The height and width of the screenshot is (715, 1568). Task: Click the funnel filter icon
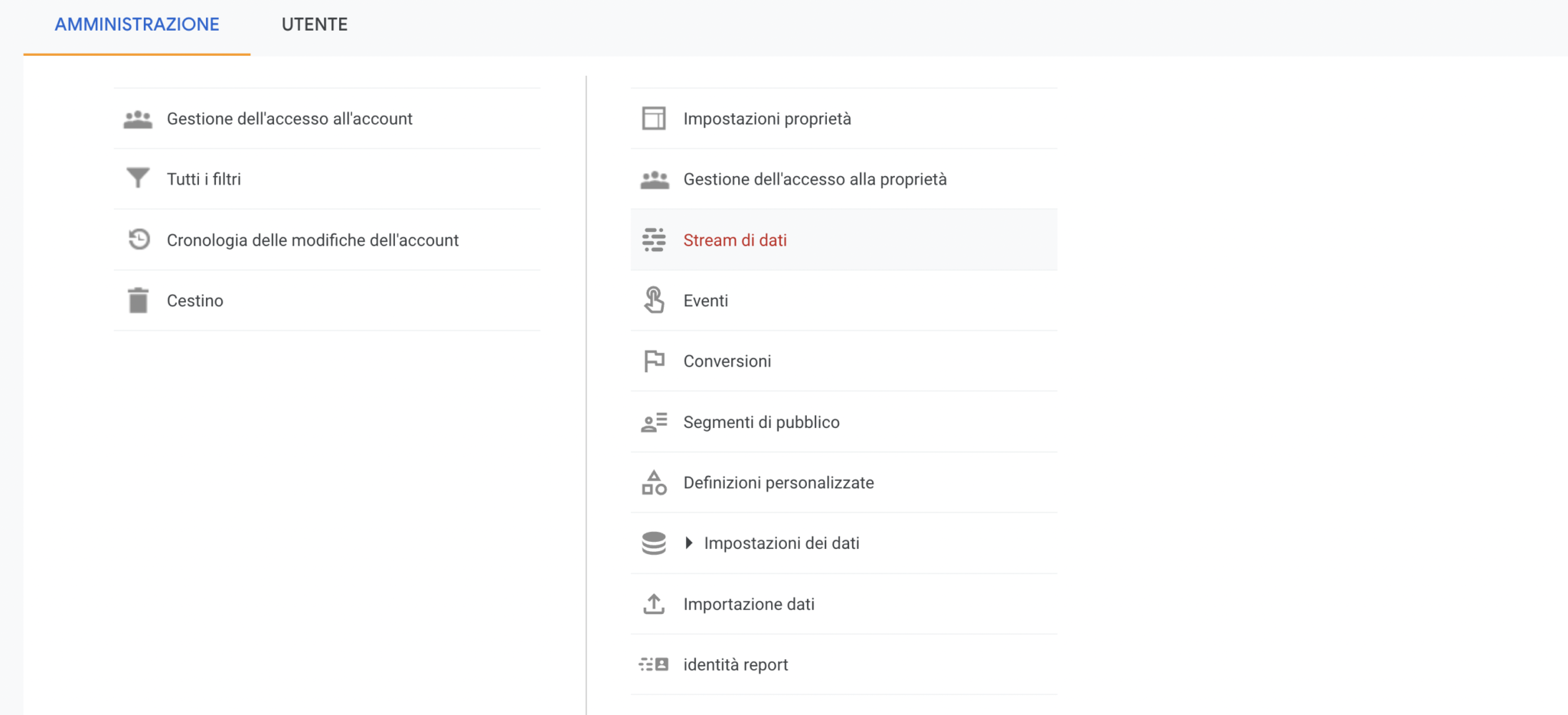[x=138, y=178]
